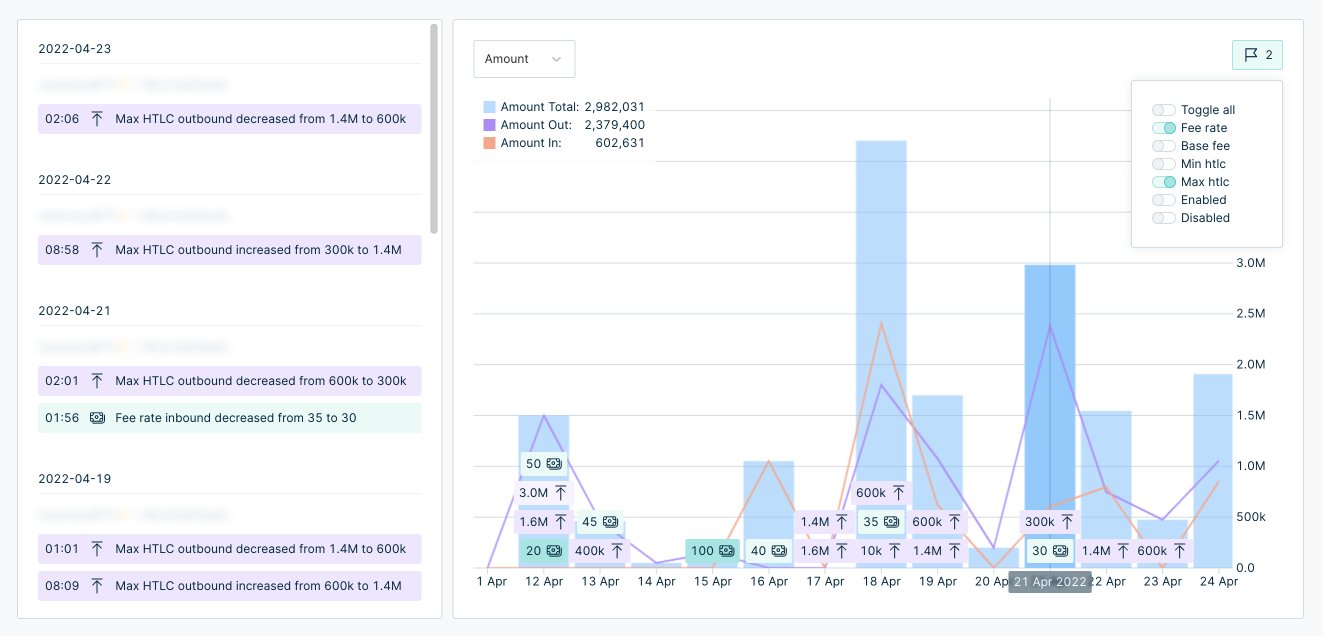Click the 40 fee rate marker near 16 Apr

pos(769,551)
